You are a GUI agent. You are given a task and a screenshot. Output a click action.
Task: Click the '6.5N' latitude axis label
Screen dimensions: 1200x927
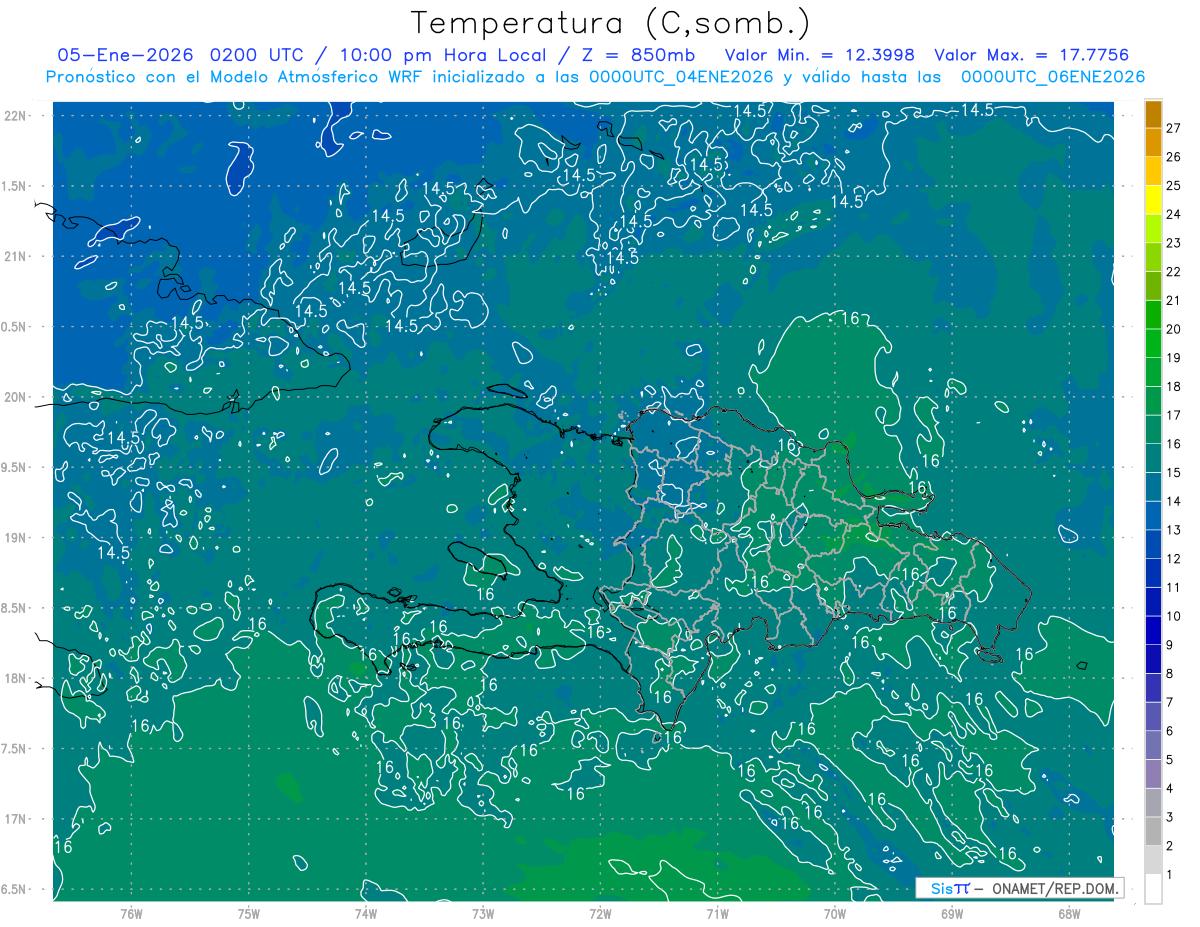[x=14, y=889]
